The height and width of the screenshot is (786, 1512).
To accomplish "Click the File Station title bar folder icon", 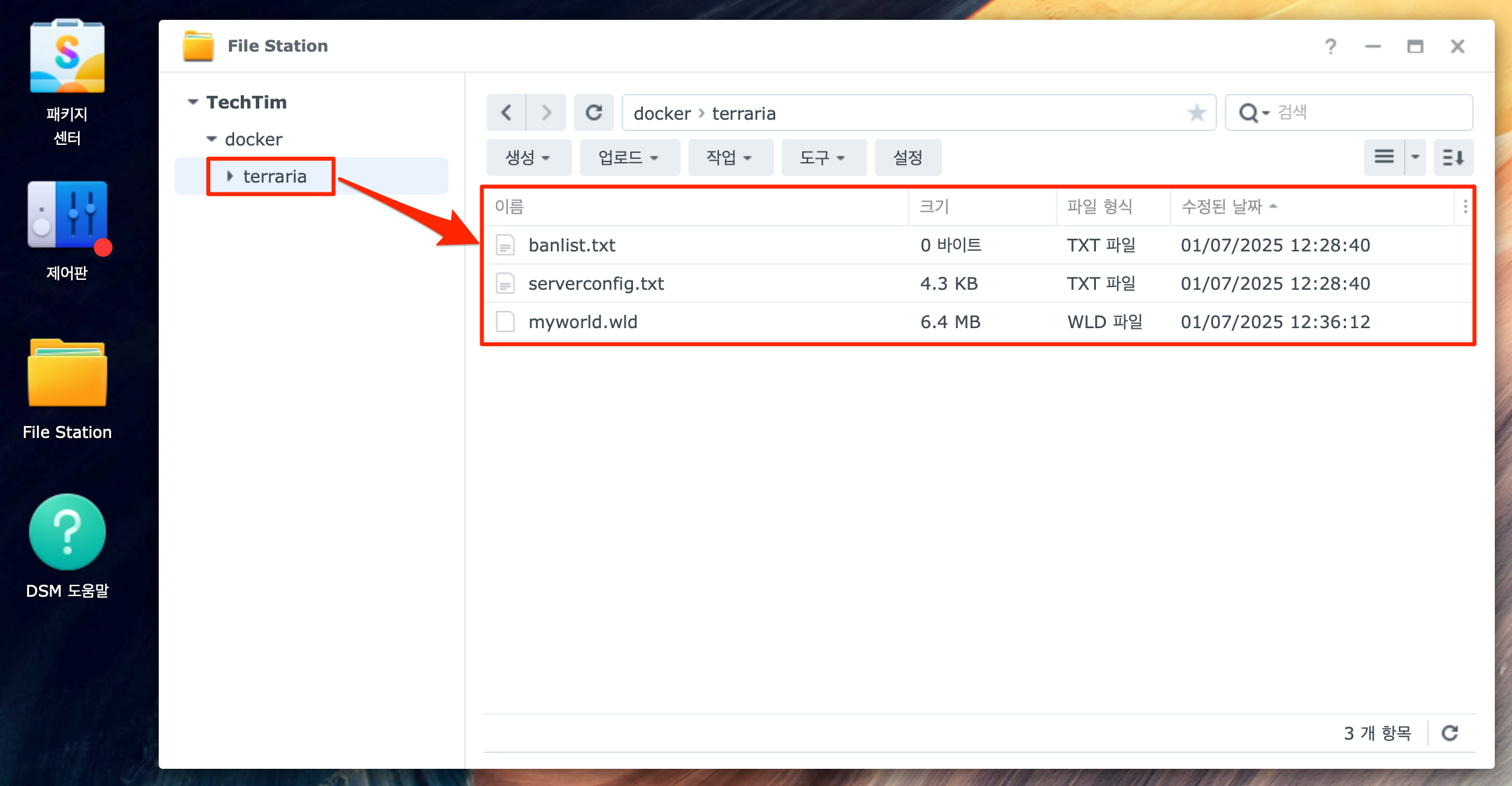I will point(198,46).
